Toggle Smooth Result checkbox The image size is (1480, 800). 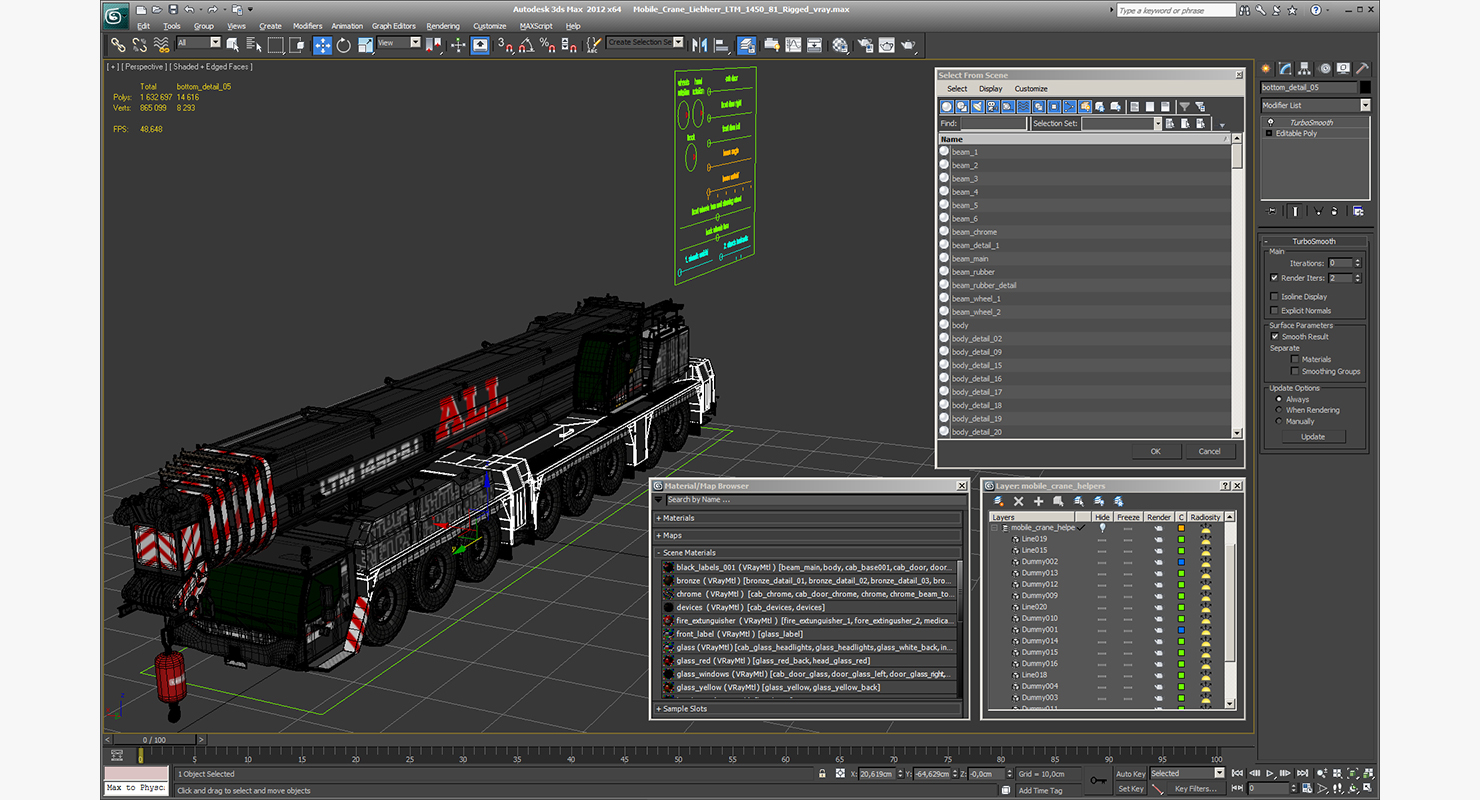tap(1275, 337)
